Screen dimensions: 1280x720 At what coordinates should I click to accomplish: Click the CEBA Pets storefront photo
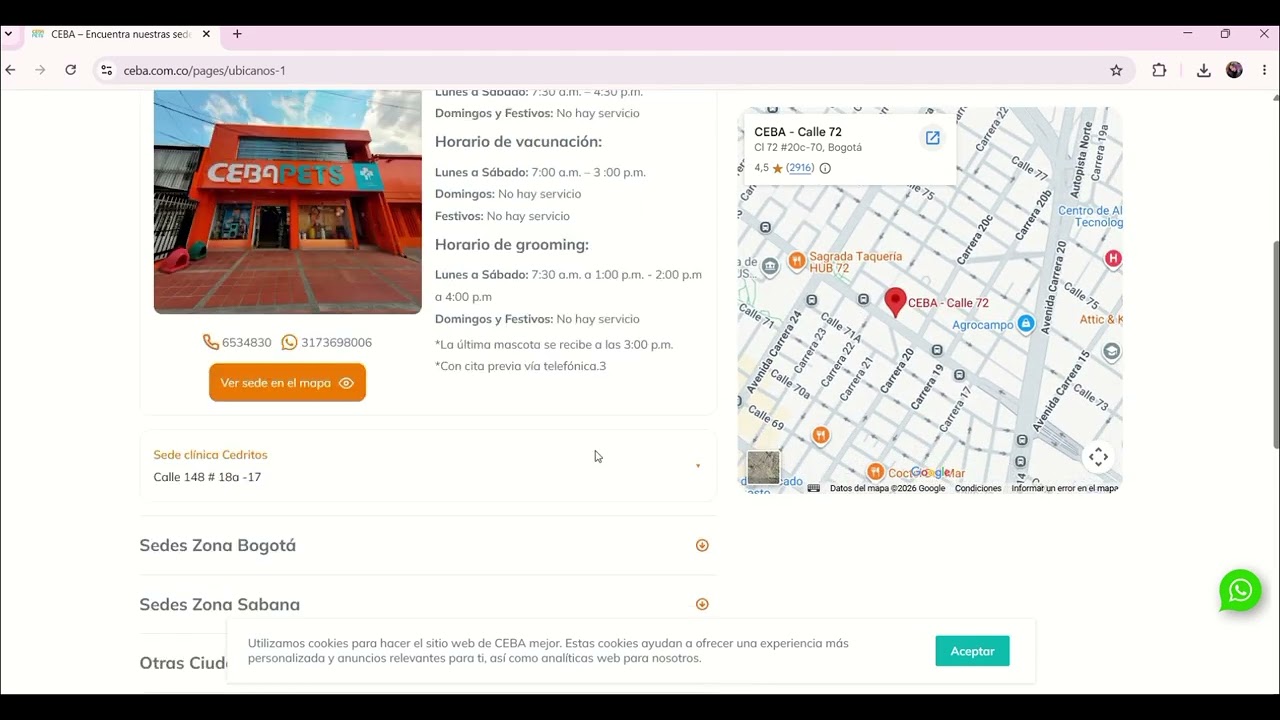click(288, 202)
